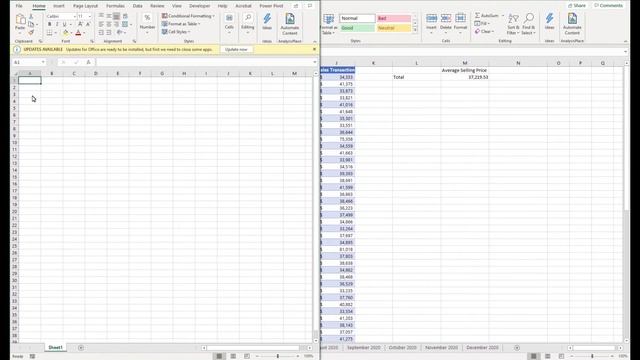This screenshot has width=640, height=360.
Task: Click AutoSum in right window
Action: tap(487, 16)
